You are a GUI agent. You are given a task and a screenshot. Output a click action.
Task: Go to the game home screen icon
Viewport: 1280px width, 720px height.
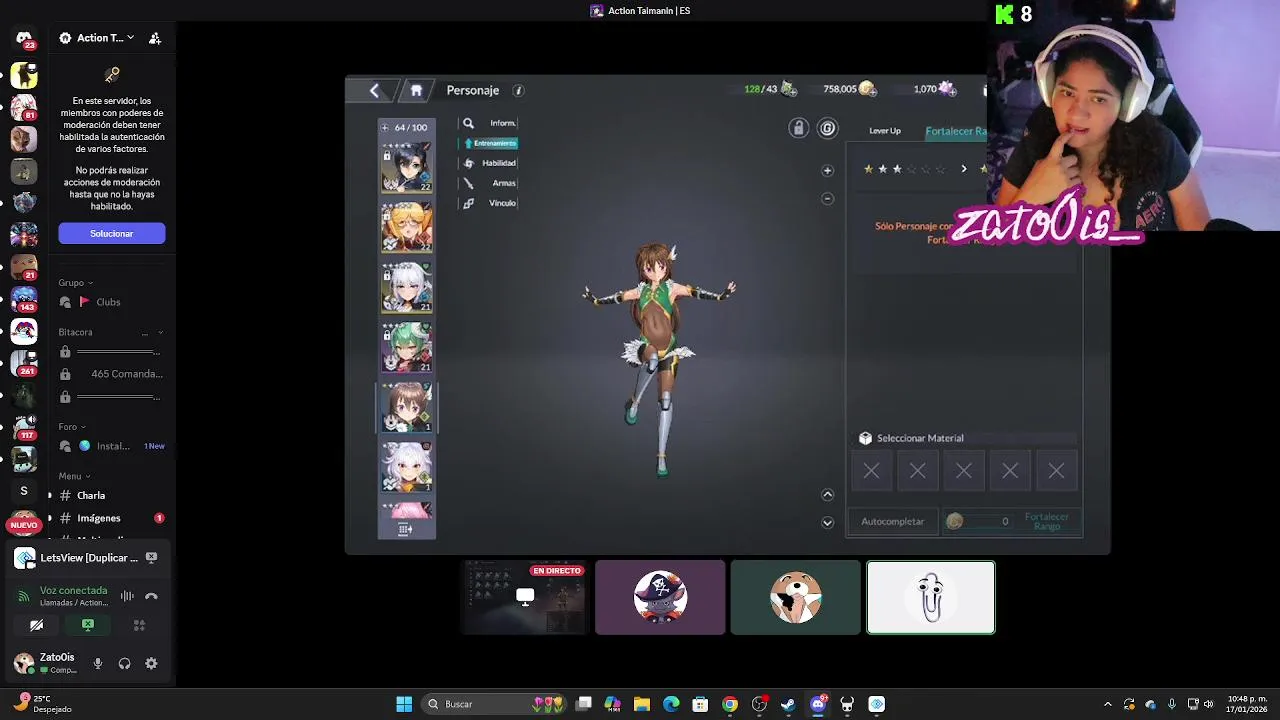[x=416, y=90]
